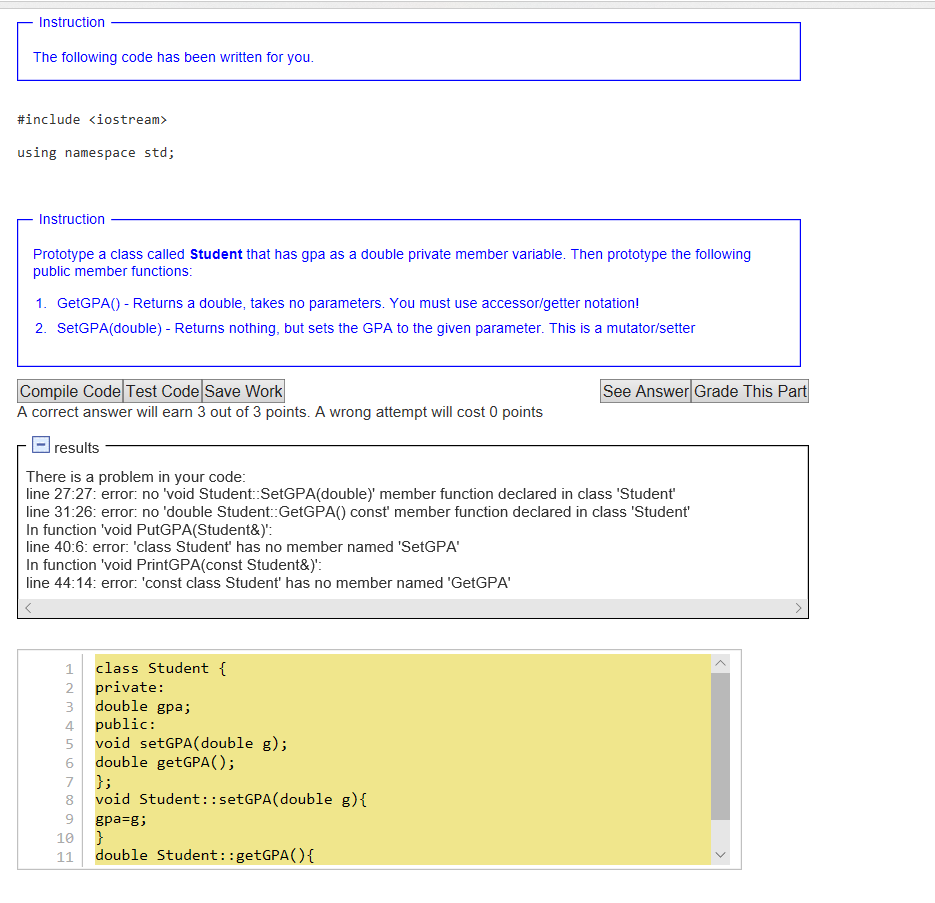
Task: Submit with the Grade This Part button
Action: [750, 391]
